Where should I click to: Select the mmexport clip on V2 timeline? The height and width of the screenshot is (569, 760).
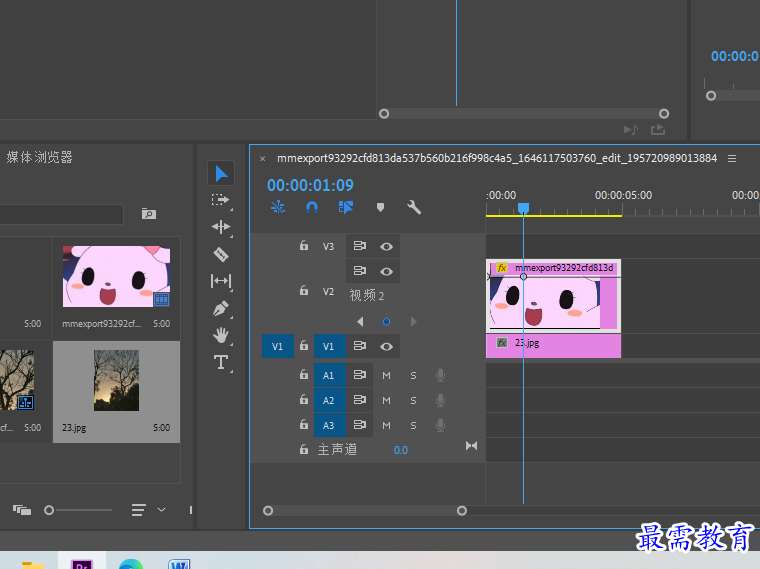tap(554, 296)
